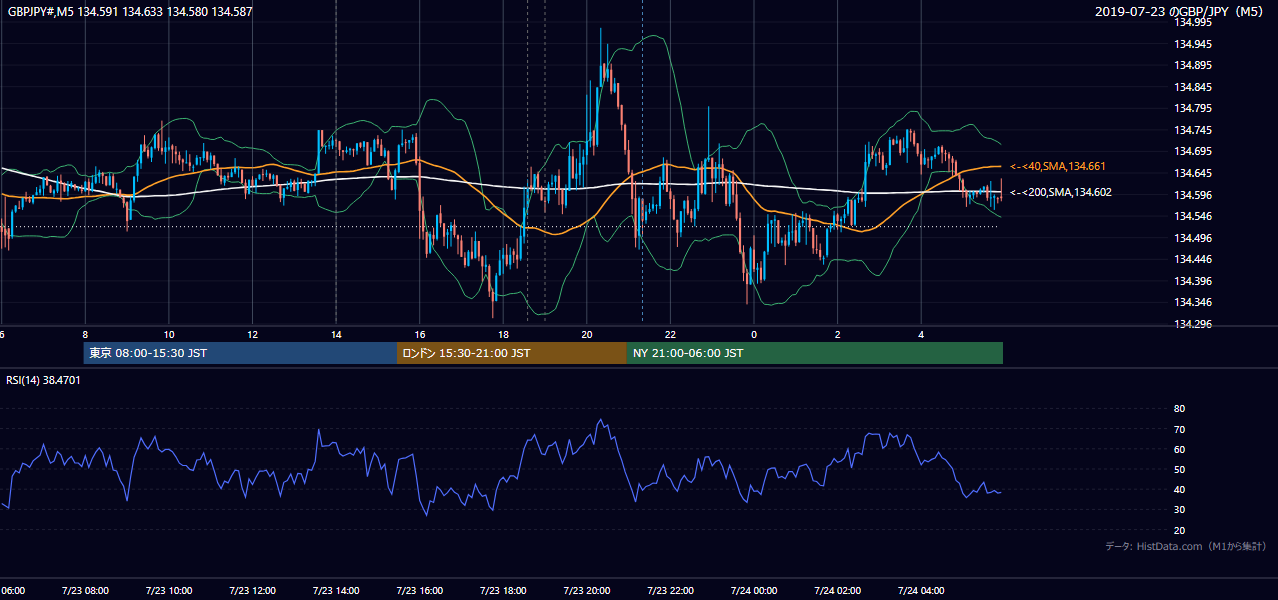Click bottom date label 7/24 02:00

[x=838, y=591]
